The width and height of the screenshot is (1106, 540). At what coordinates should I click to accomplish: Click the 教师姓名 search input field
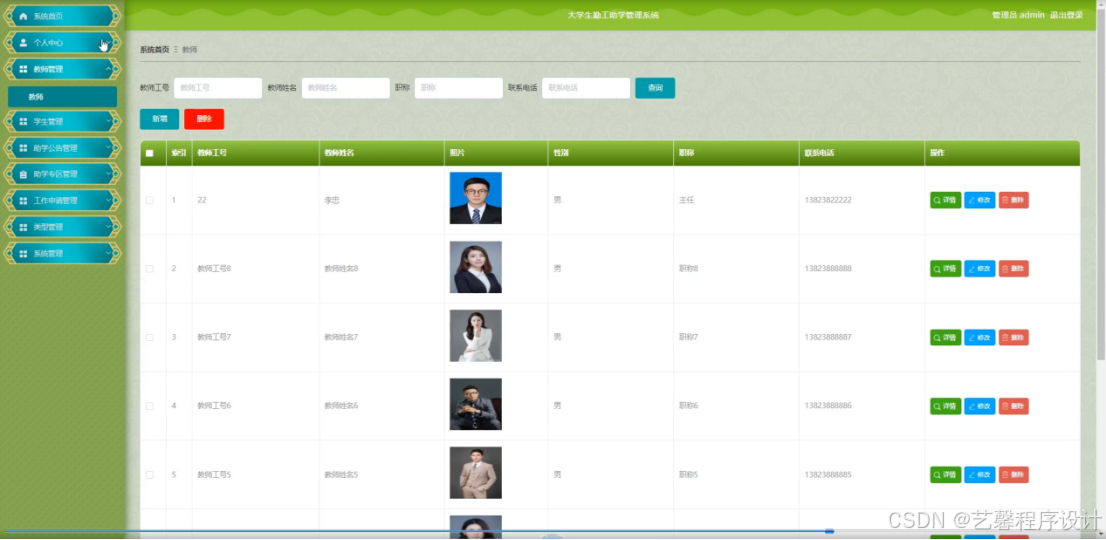point(346,88)
